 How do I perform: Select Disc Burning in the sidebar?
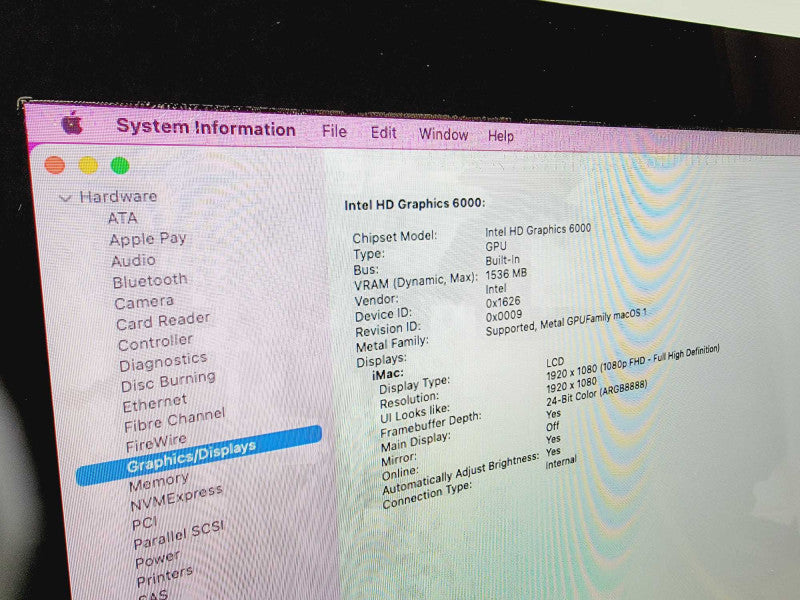click(168, 381)
